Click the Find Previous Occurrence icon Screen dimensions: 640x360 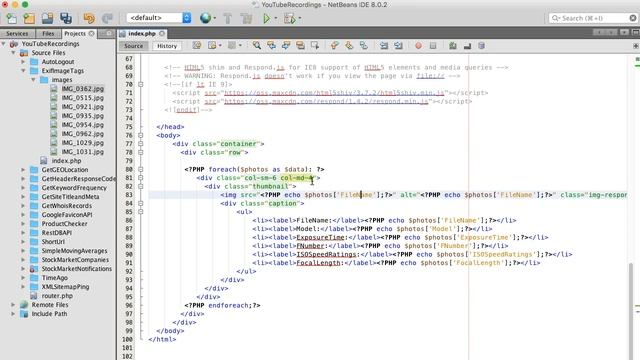coord(271,46)
